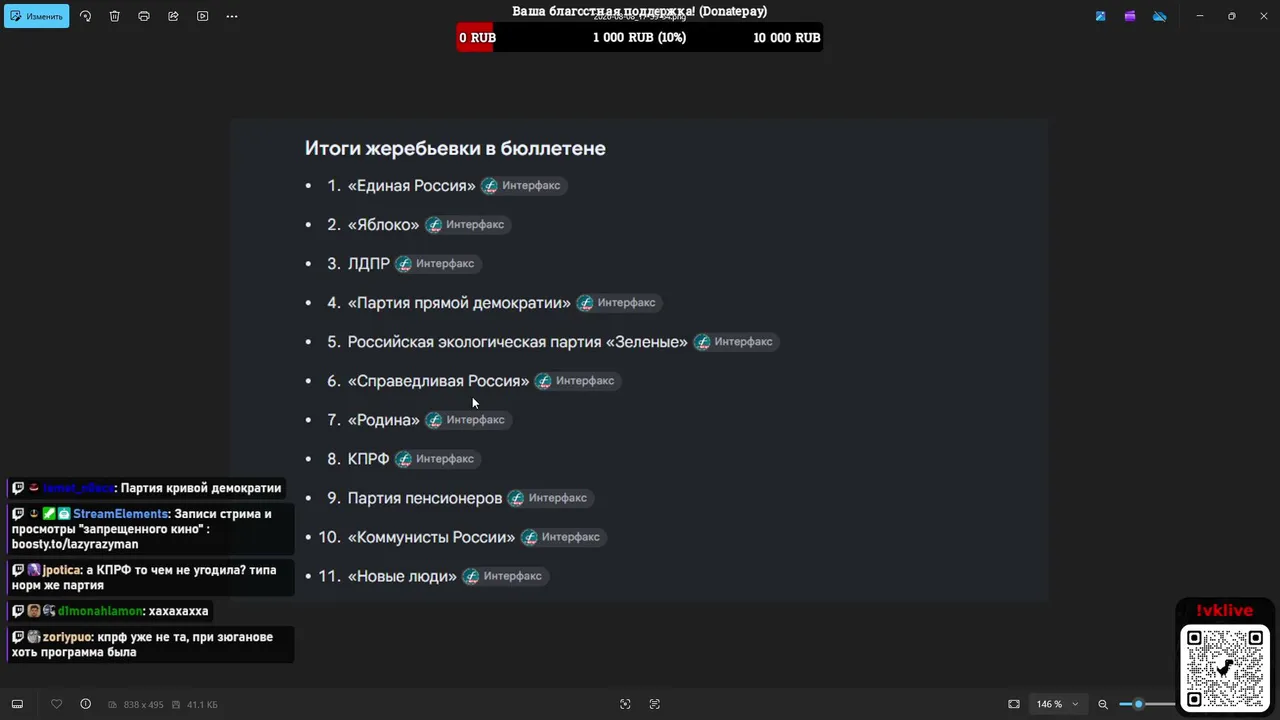Click the «Единая Россия» list entry
Screen dimensions: 1280x720
click(412, 186)
